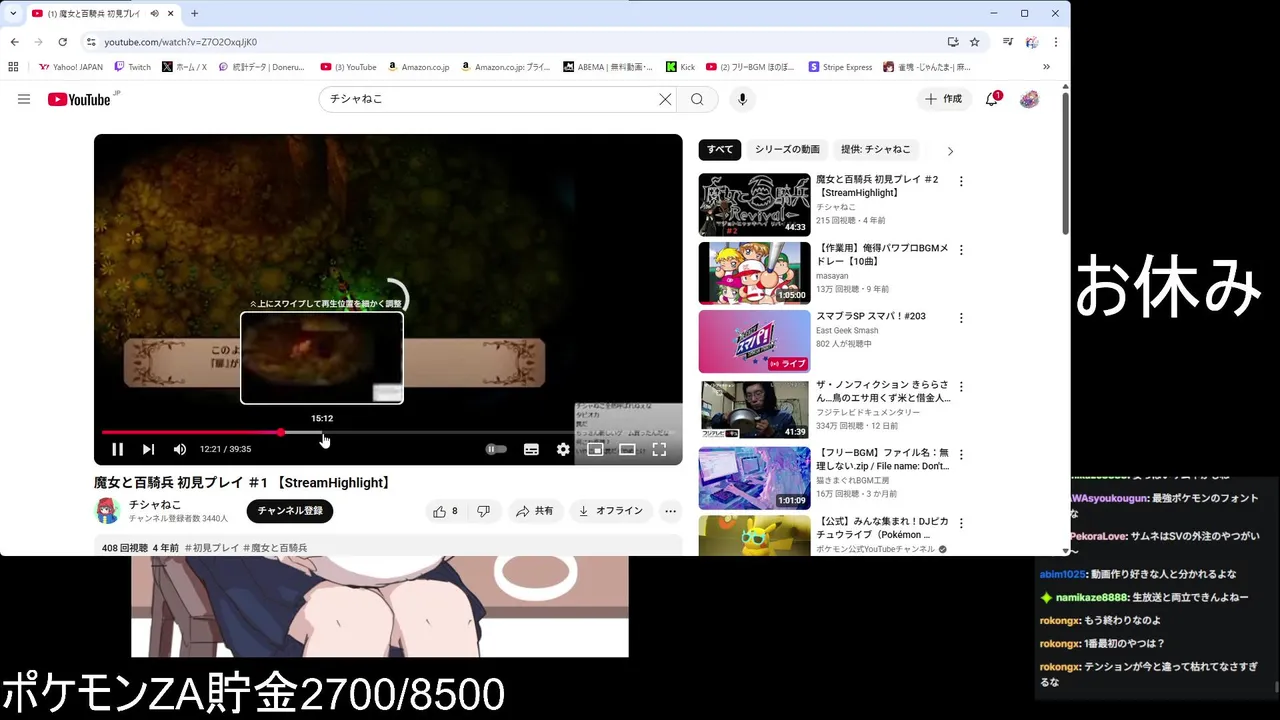The height and width of the screenshot is (720, 1280).
Task: Reload the page with browser refresh
Action: 62,42
